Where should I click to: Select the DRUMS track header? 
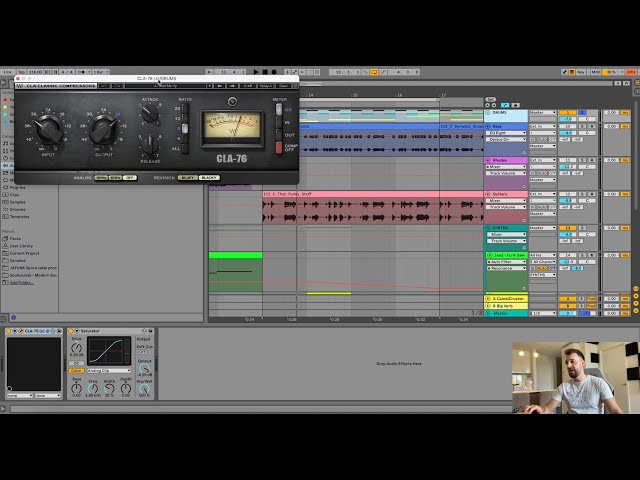[x=506, y=116]
